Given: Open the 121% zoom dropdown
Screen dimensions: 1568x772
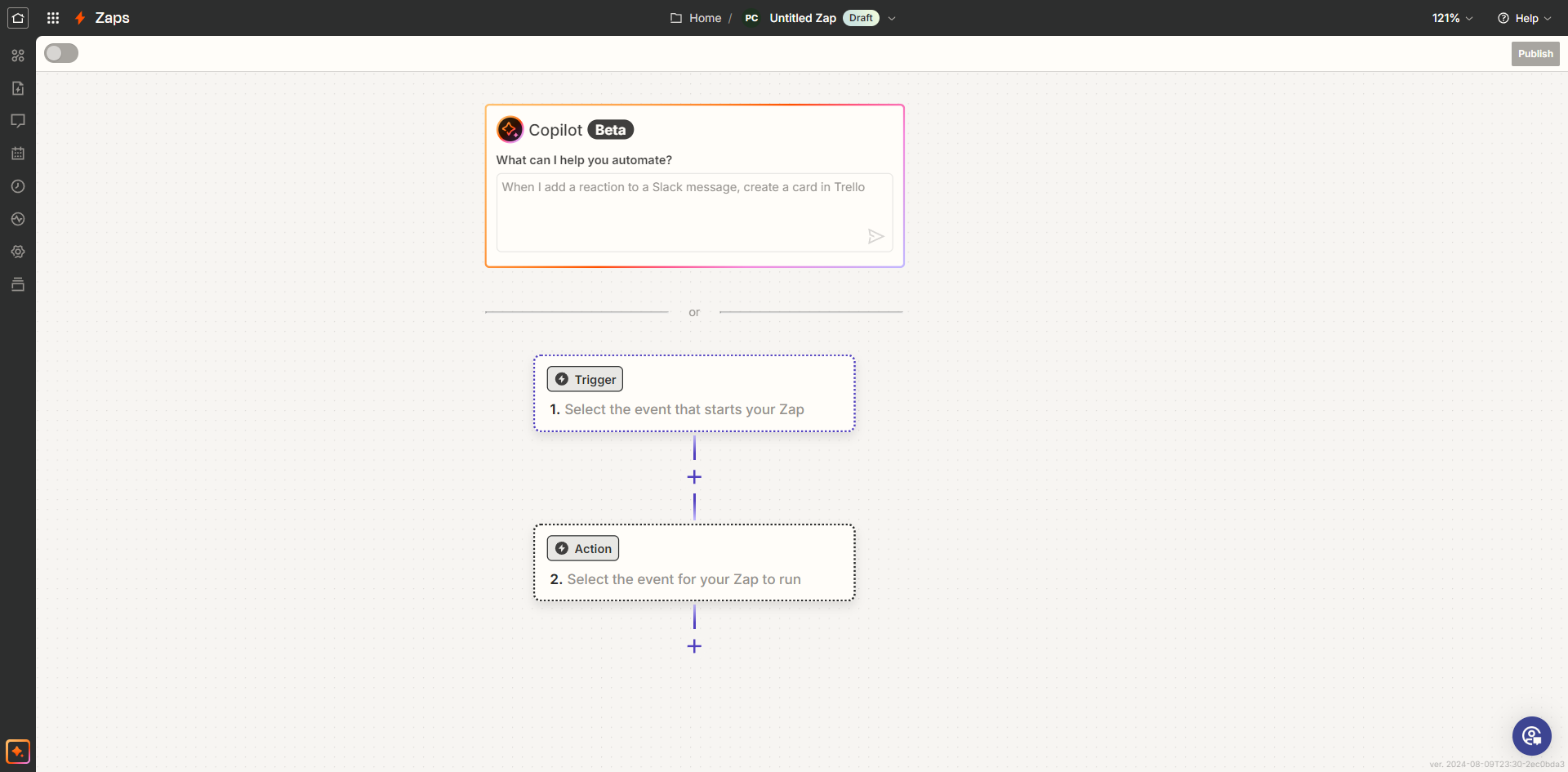Looking at the screenshot, I should [1452, 18].
